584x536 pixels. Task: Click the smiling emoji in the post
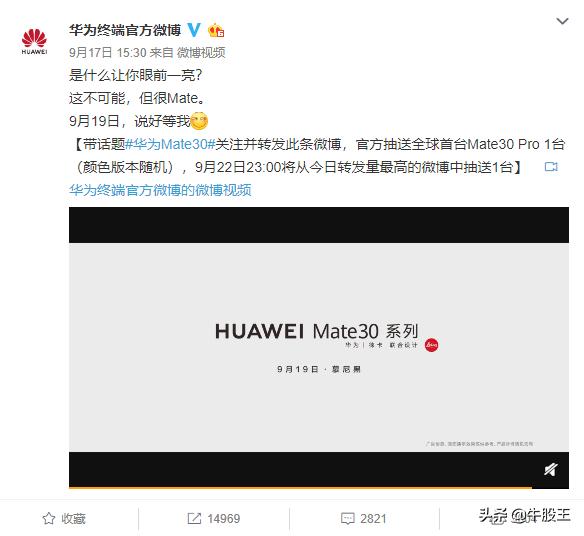tap(199, 121)
